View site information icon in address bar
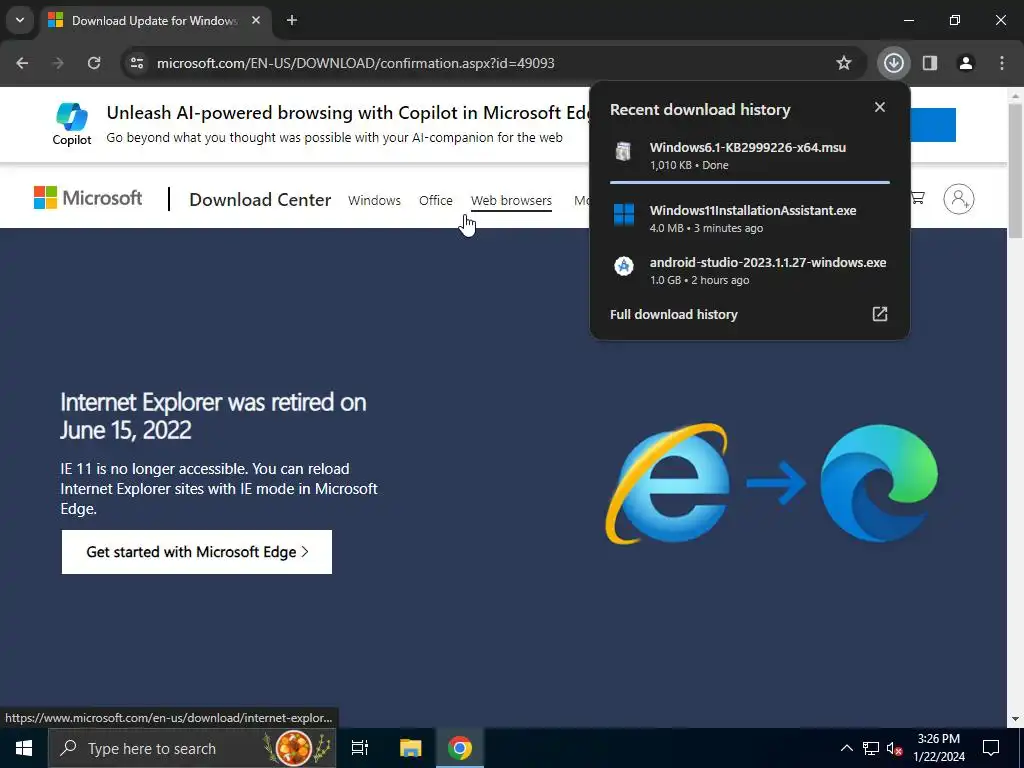Image resolution: width=1024 pixels, height=768 pixels. click(136, 63)
